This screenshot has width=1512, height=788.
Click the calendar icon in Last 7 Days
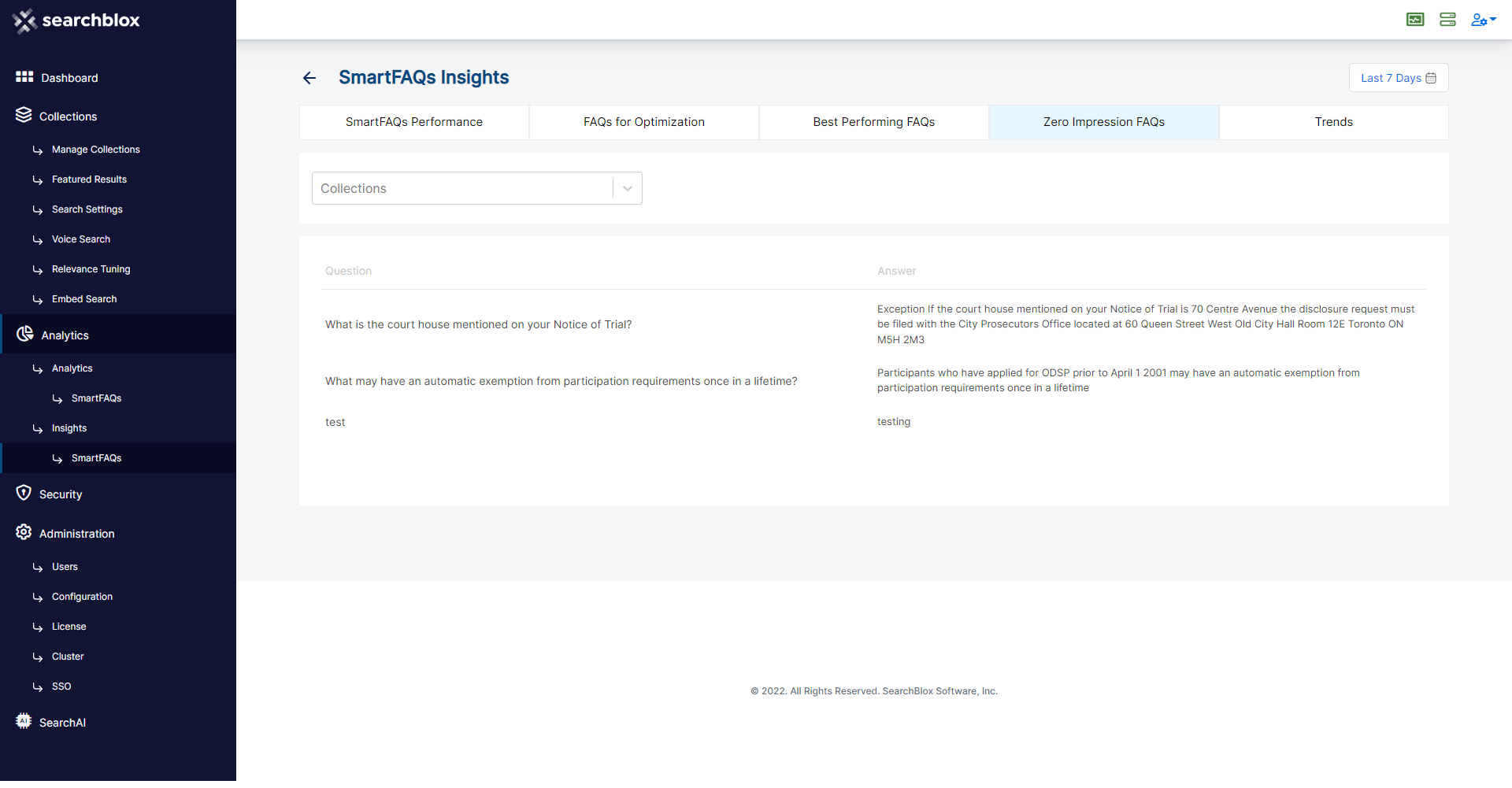point(1431,78)
